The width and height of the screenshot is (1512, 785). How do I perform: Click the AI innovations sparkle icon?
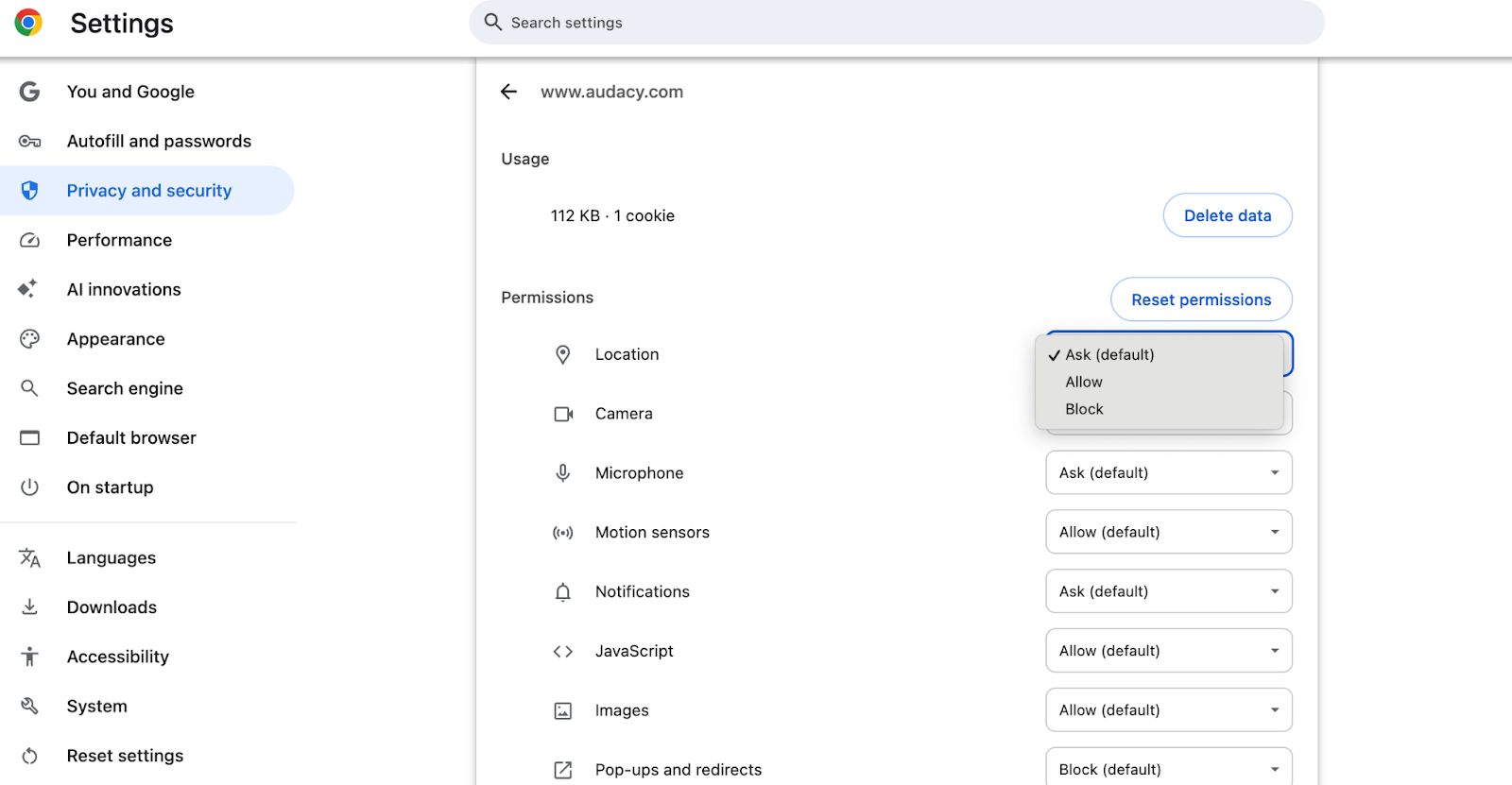[x=28, y=289]
